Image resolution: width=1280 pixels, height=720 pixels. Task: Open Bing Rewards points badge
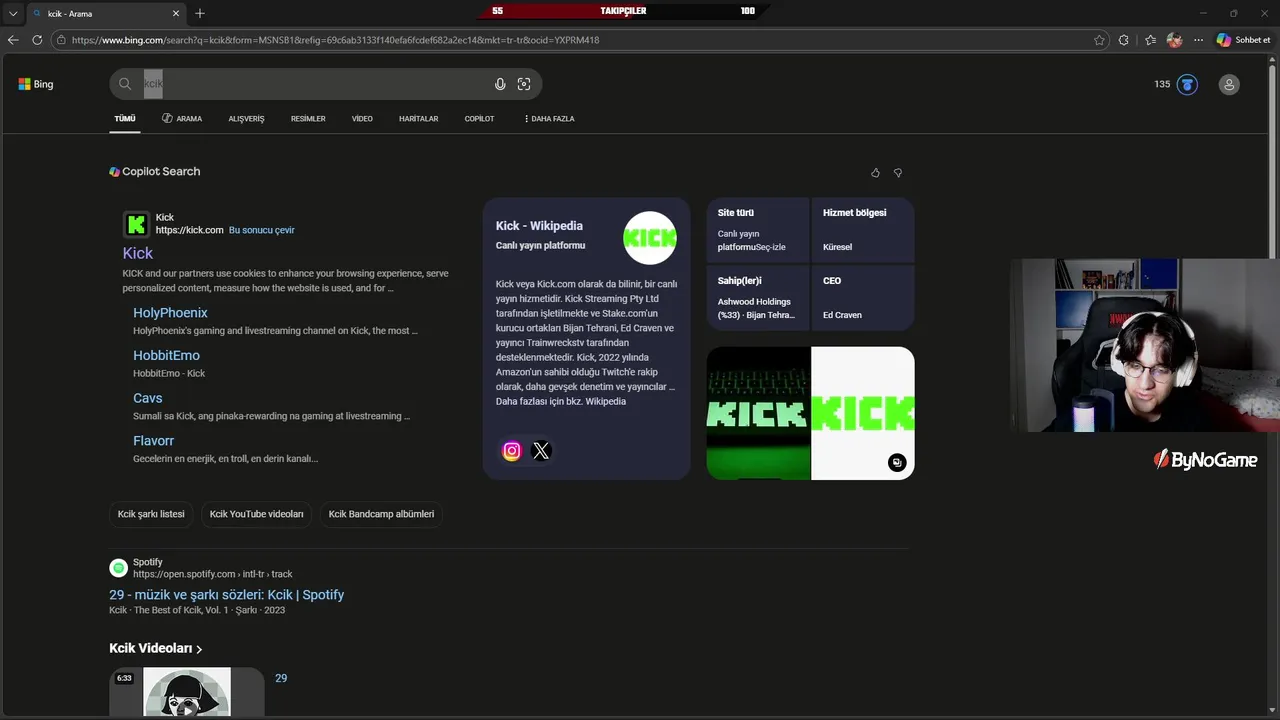point(1176,84)
